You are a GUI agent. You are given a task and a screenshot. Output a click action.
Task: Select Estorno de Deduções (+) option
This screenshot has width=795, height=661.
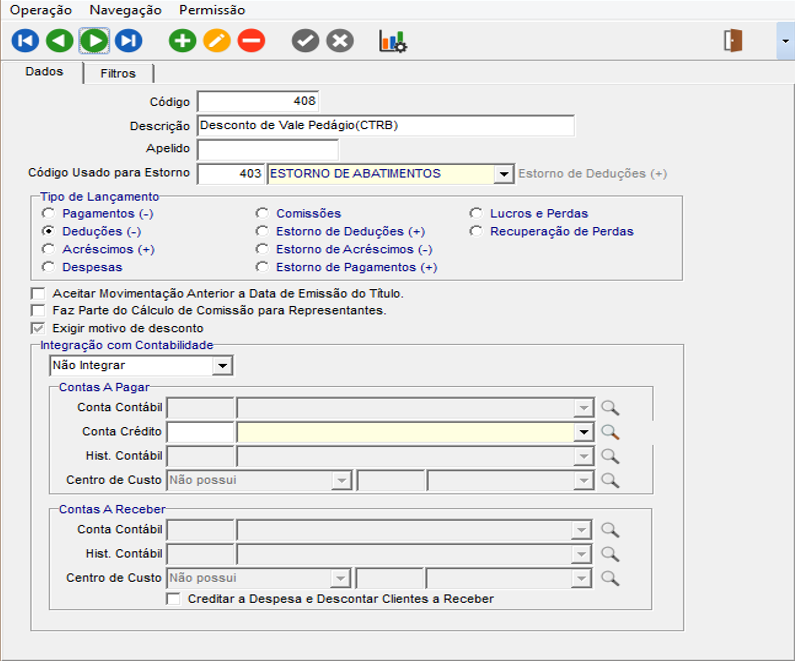[x=262, y=232]
